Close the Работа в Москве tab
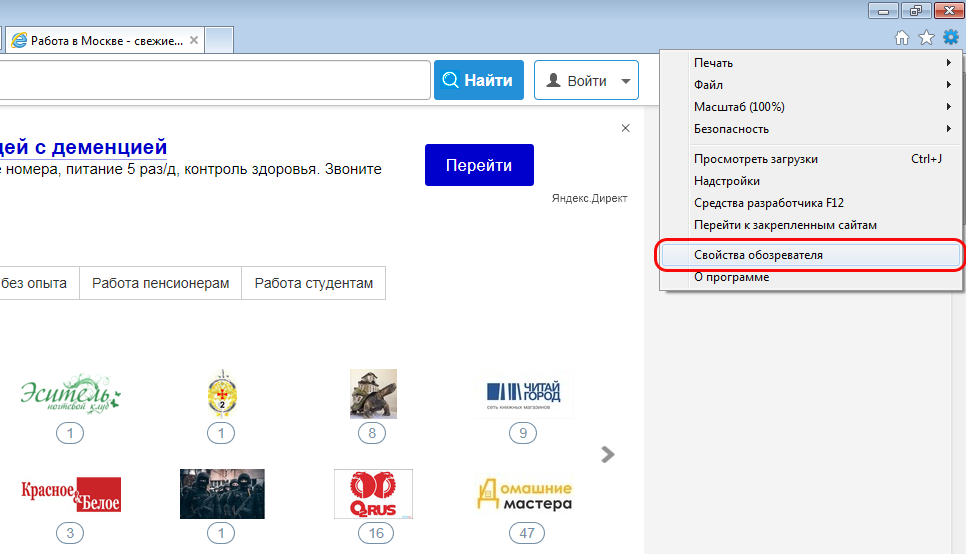966x554 pixels. pos(194,41)
